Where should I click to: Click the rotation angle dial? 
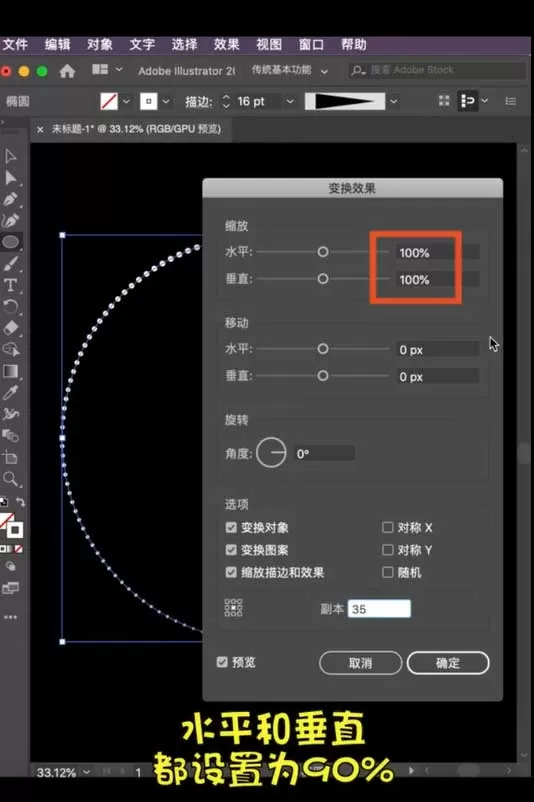coord(271,453)
